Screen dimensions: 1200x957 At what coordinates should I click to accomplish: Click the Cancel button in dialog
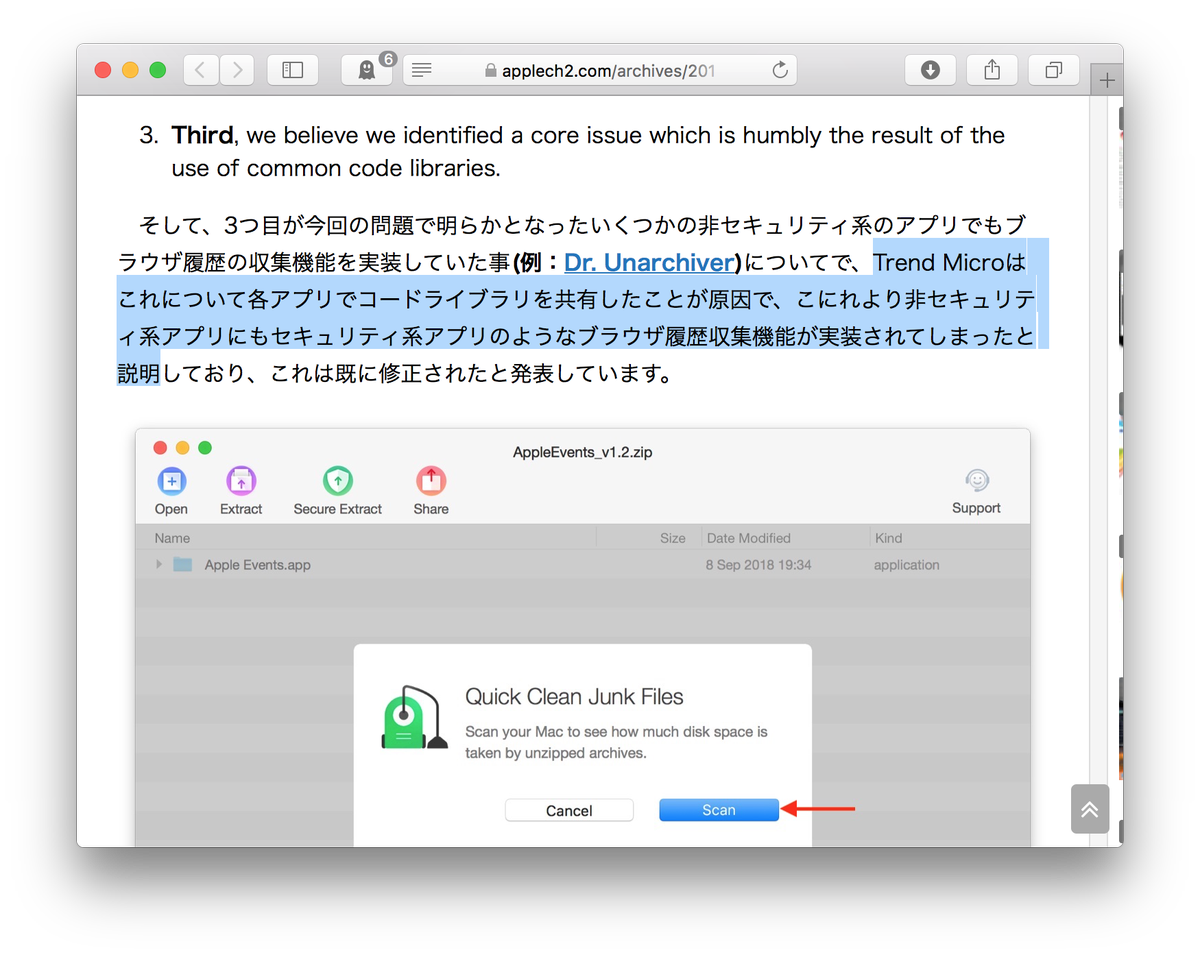coord(569,810)
